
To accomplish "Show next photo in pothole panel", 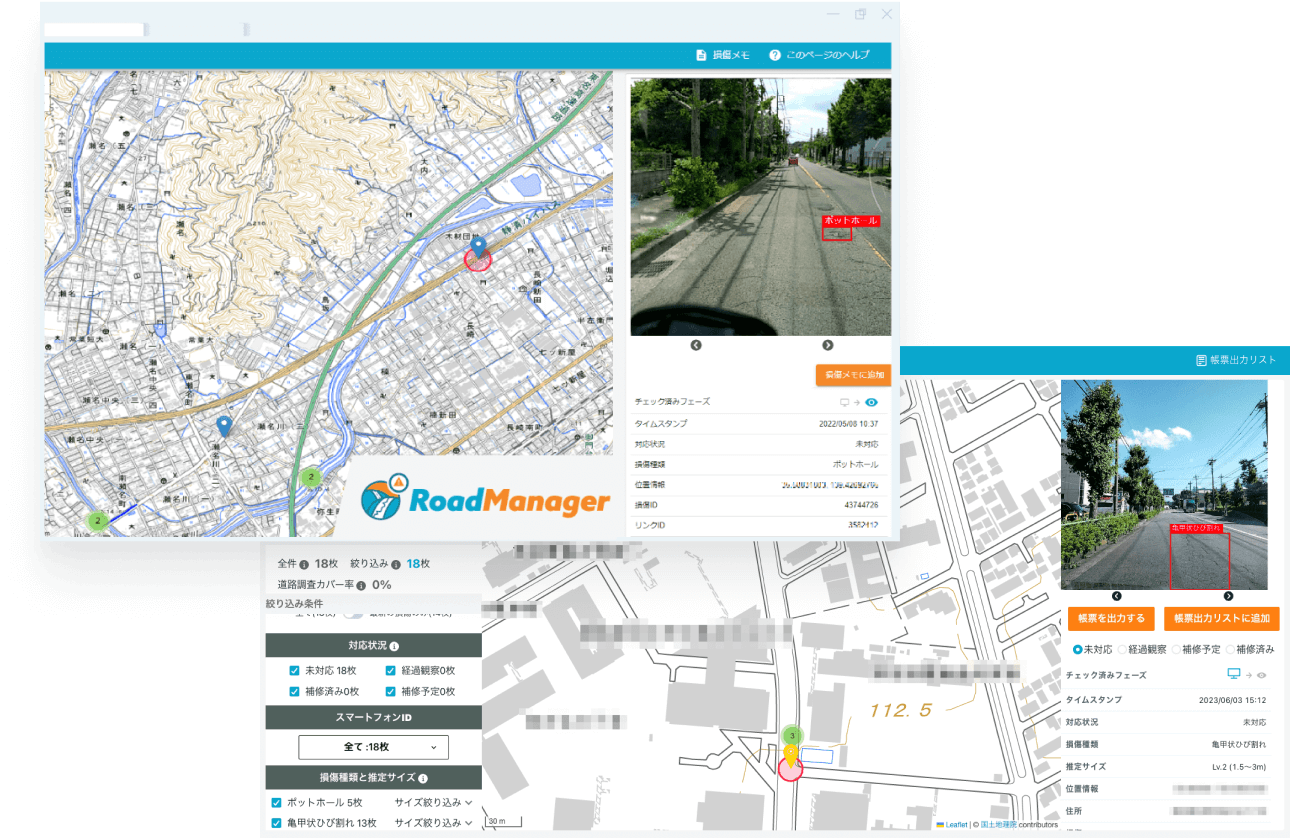I will [828, 345].
